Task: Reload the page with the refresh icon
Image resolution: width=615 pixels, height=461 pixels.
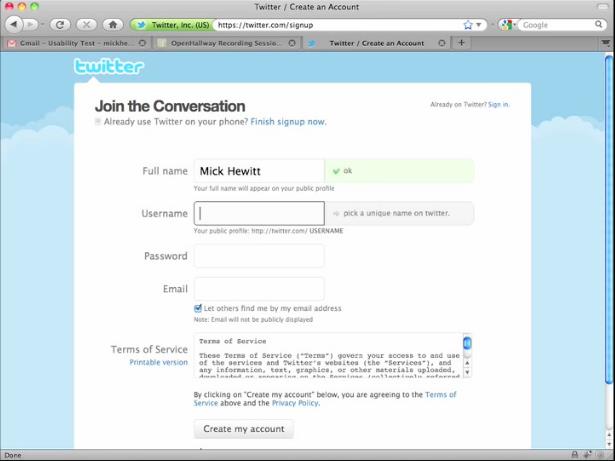Action: (60, 25)
